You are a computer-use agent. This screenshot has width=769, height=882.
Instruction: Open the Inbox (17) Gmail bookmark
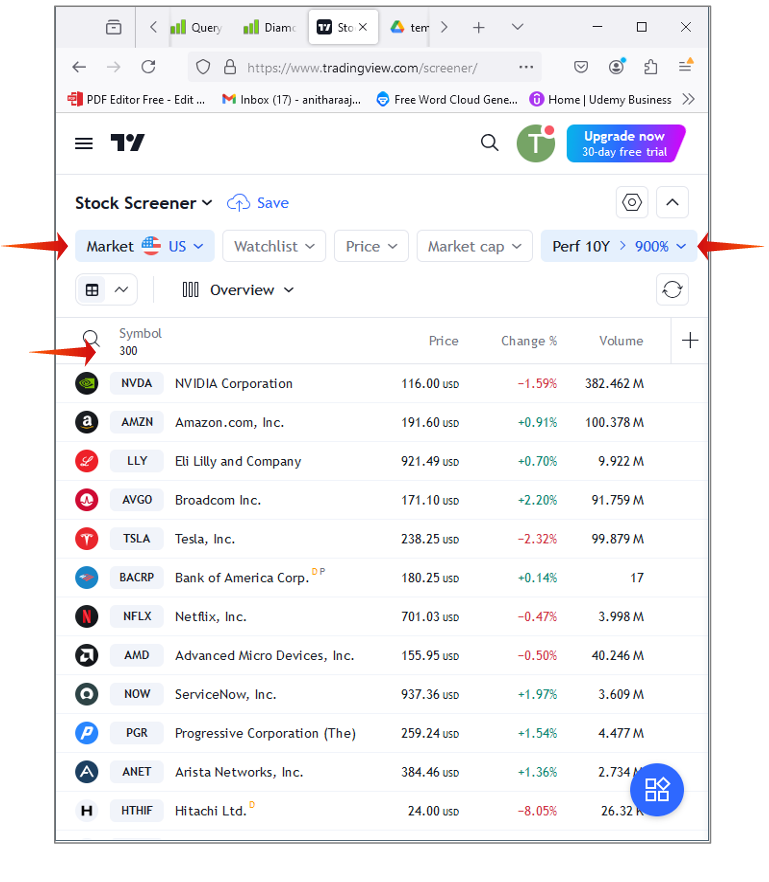tap(291, 100)
